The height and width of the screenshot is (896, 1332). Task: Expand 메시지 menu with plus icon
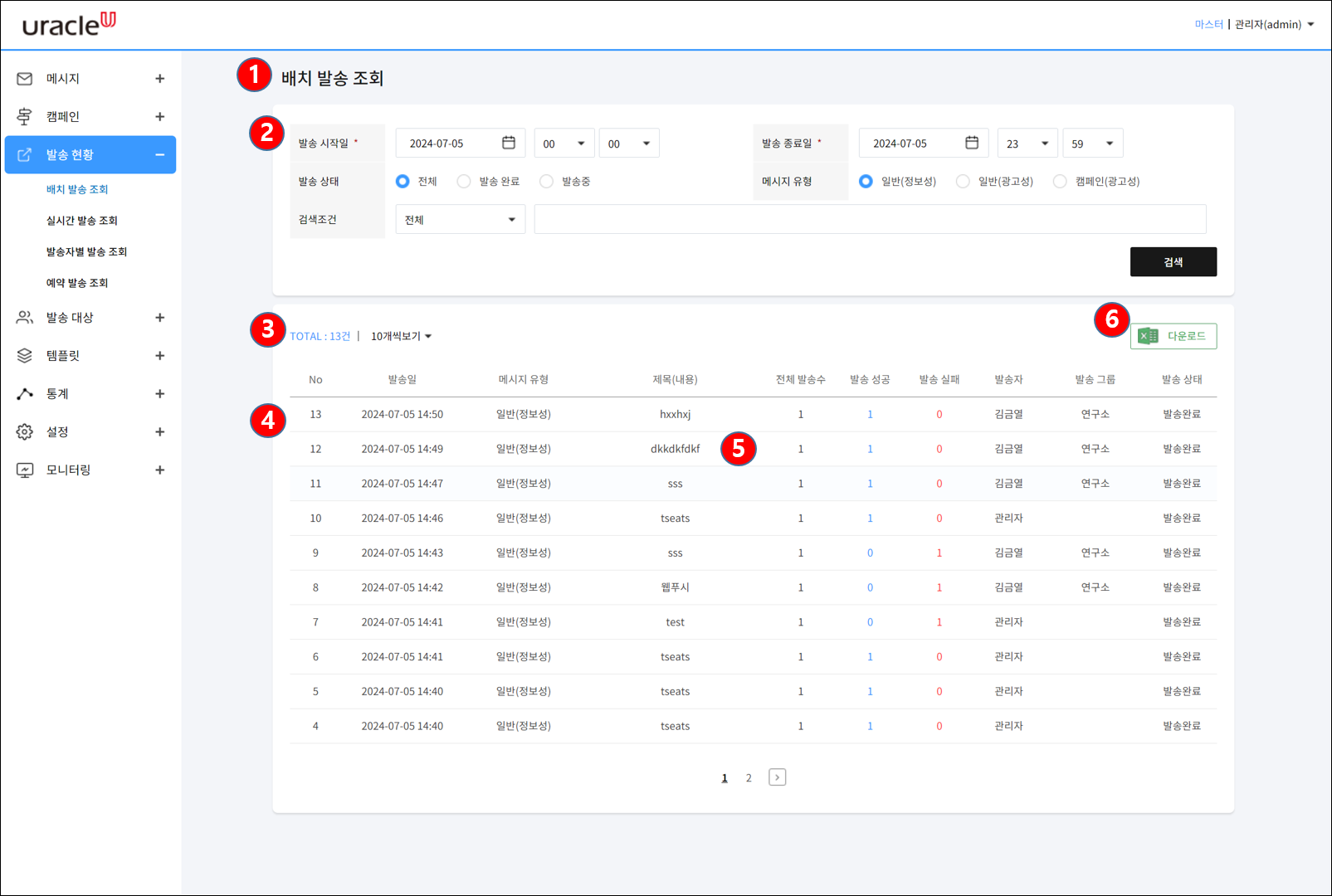(160, 79)
